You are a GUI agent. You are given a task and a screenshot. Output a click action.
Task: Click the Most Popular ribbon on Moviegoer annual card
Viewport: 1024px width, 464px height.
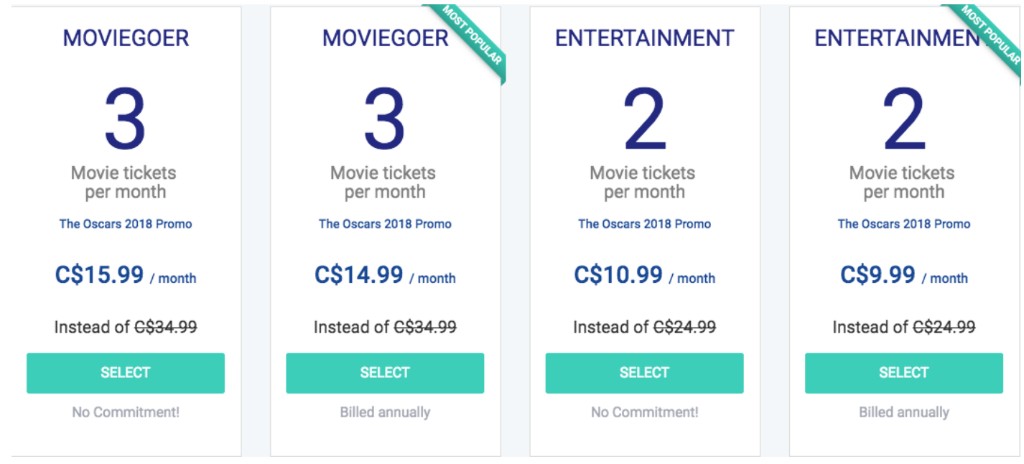(473, 37)
